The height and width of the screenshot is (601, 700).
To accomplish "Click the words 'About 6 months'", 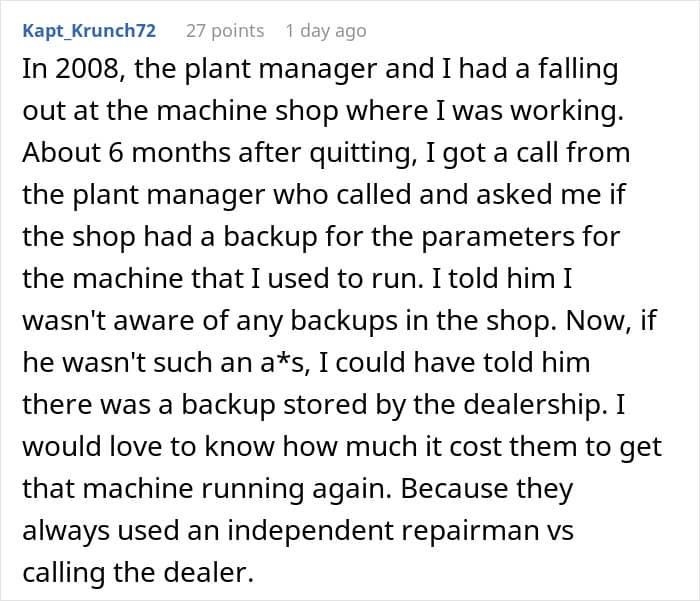I will (x=126, y=153).
